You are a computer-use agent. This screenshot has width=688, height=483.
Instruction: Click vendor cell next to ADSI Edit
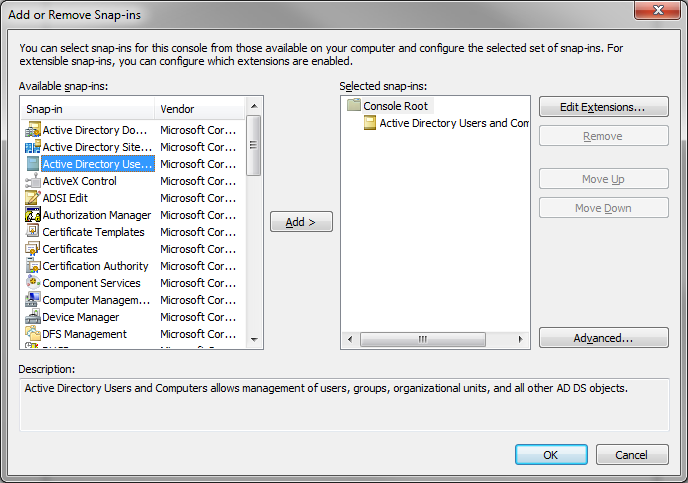[x=198, y=198]
